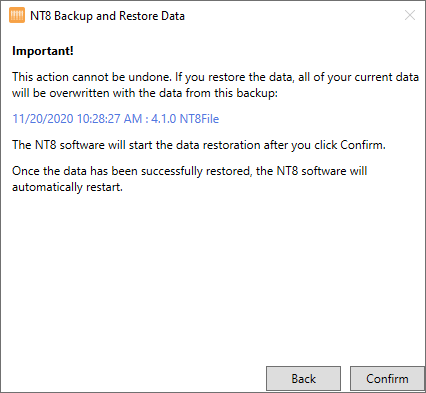
Task: Click the blank title bar area
Action: 293,16
